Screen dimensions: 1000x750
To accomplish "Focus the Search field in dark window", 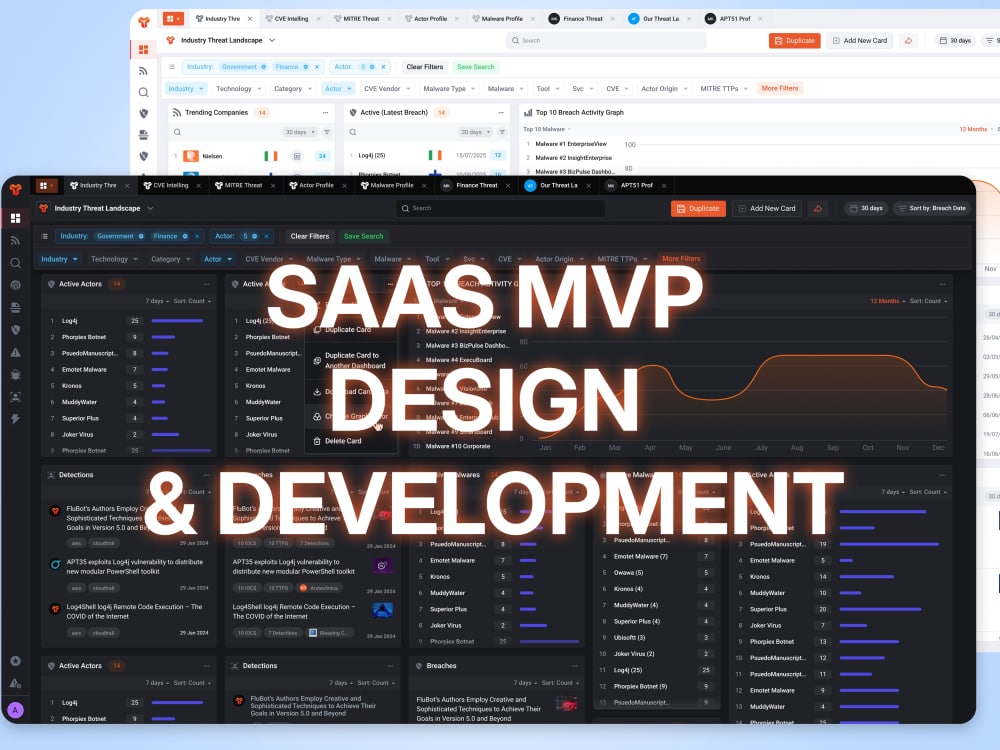I will coord(501,209).
